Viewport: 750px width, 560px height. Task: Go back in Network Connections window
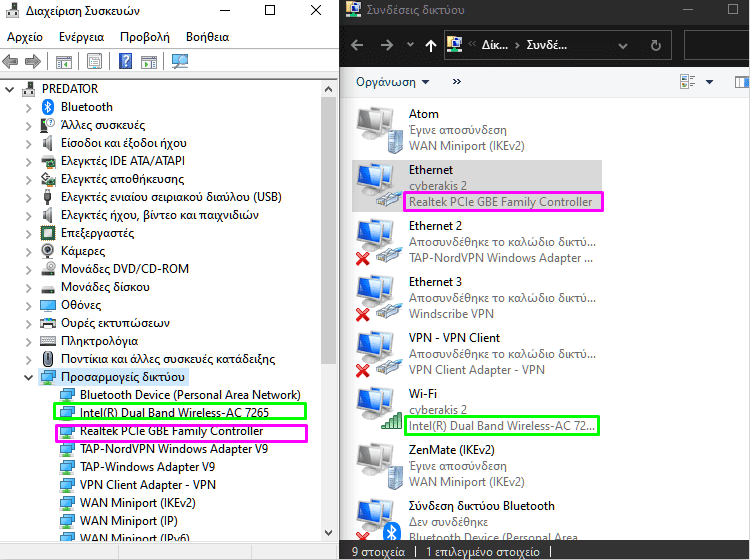click(x=357, y=45)
